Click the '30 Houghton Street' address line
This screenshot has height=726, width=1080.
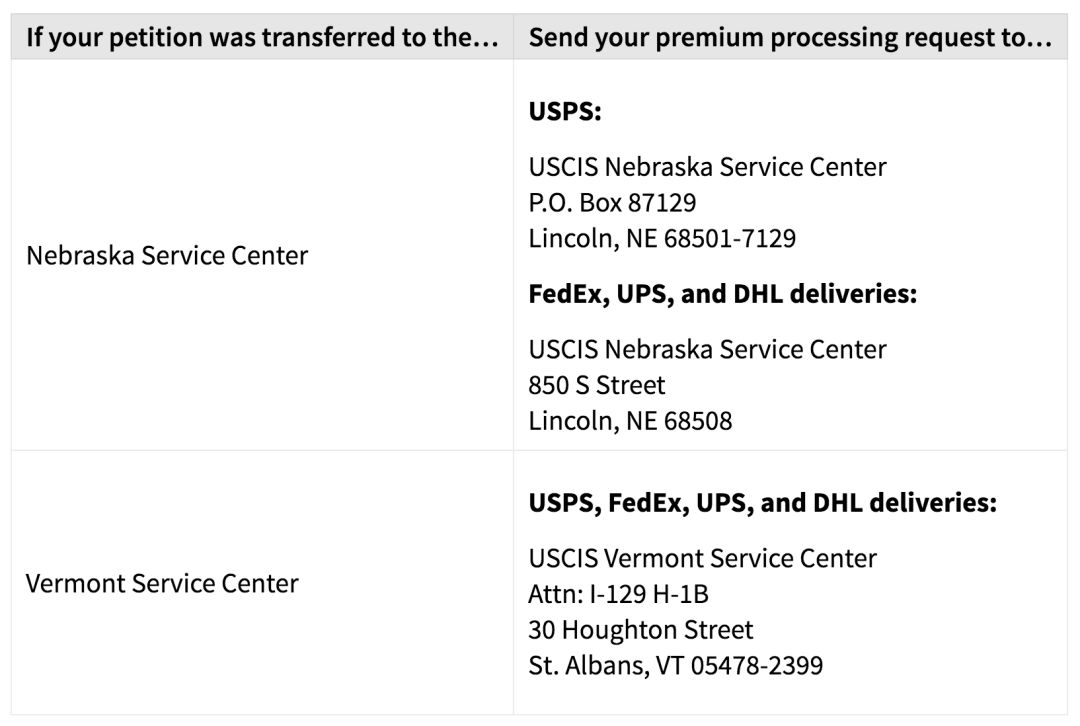641,630
